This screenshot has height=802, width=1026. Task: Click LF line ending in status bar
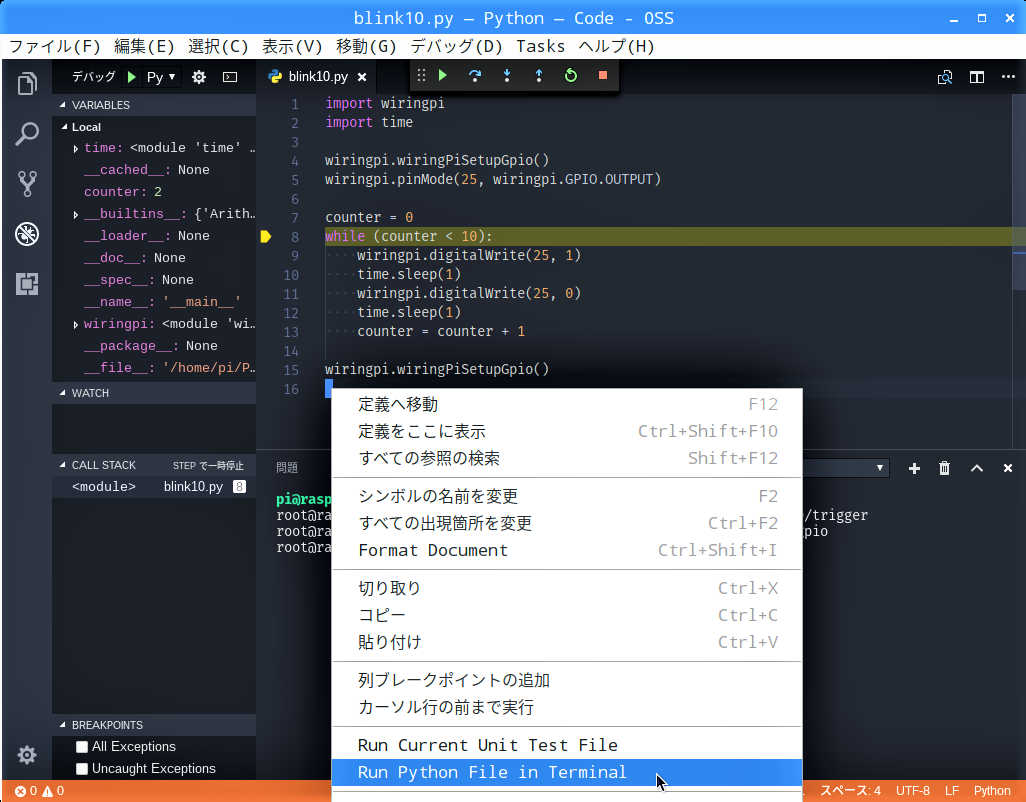(x=952, y=791)
